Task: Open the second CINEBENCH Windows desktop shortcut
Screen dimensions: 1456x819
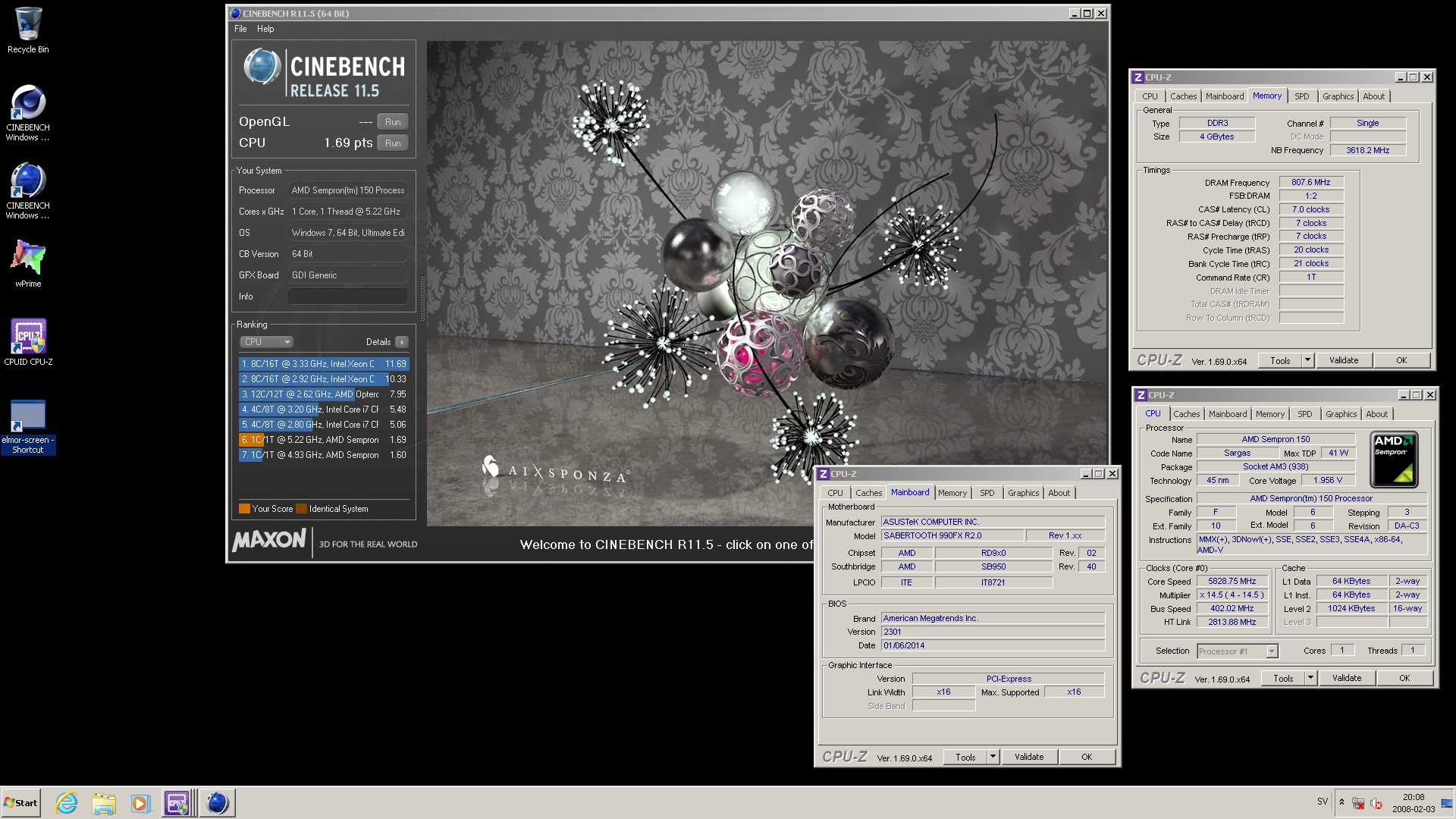Action: click(28, 190)
